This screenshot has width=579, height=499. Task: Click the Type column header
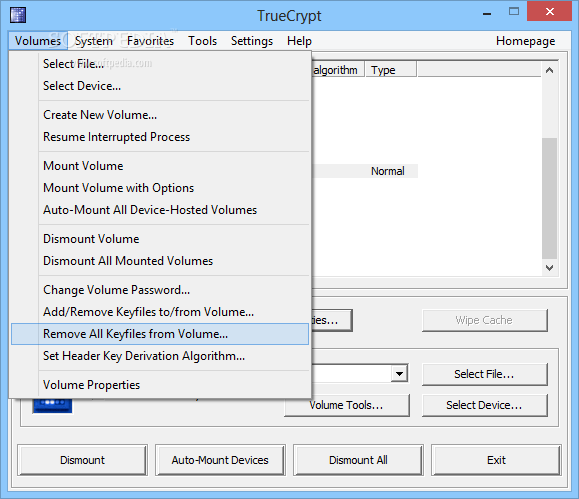(391, 70)
